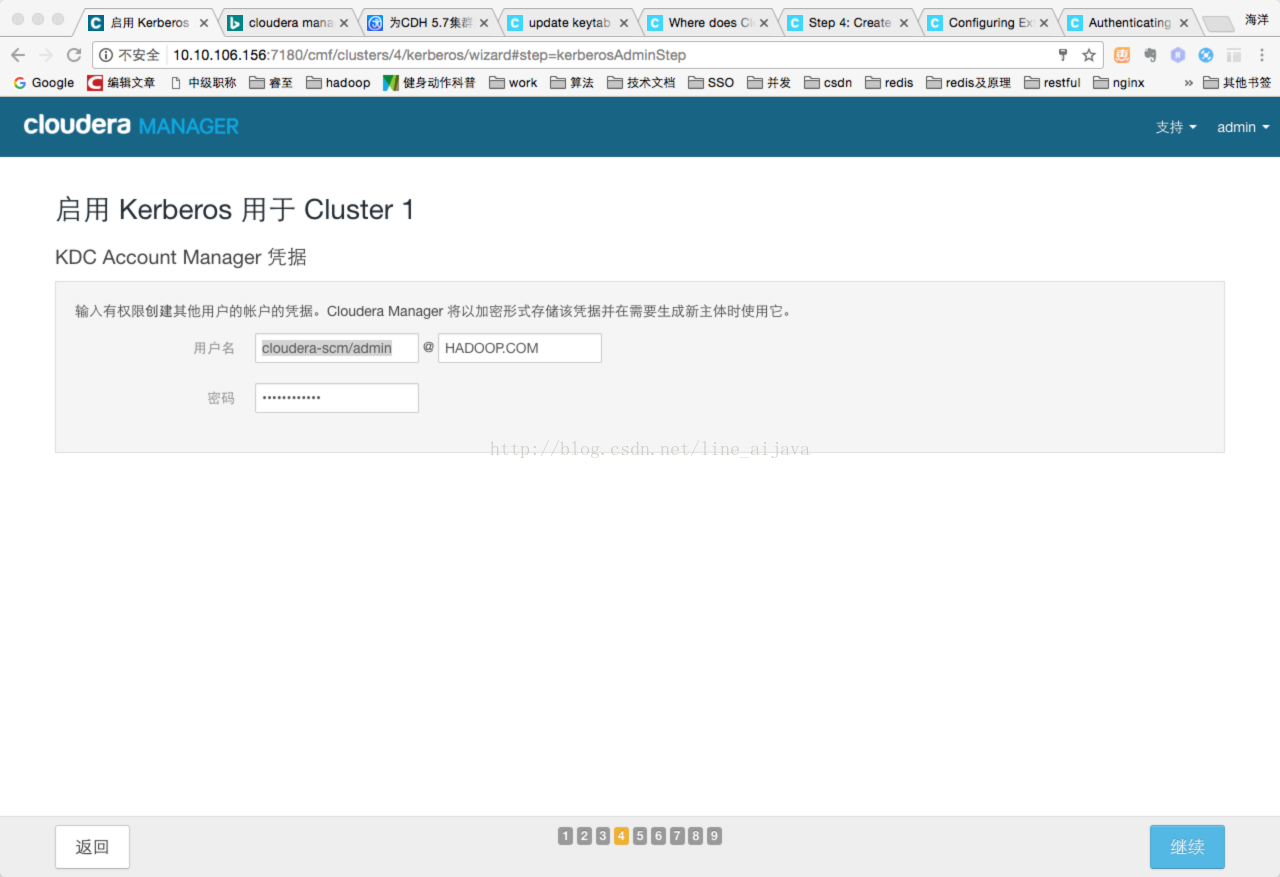Show hidden bookmarks with » chevron
The width and height of the screenshot is (1280, 877).
tap(1189, 83)
